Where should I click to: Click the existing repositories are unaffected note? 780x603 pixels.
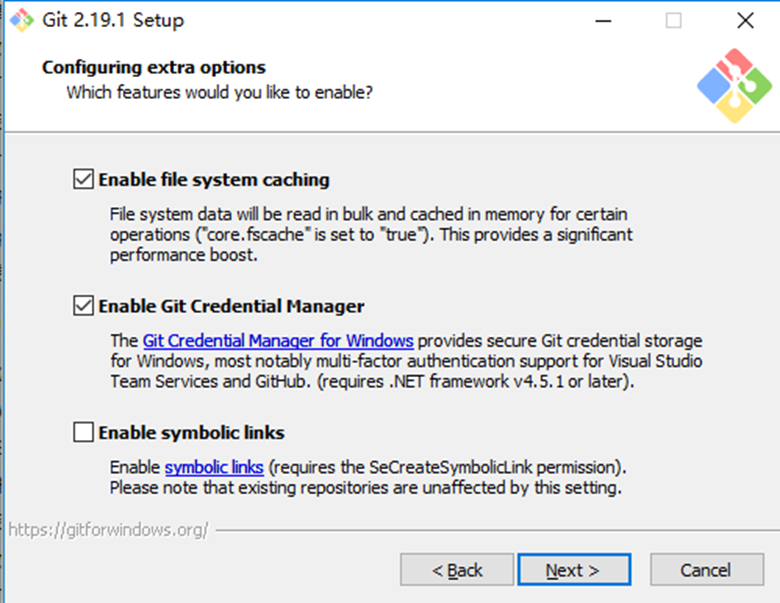pos(365,489)
